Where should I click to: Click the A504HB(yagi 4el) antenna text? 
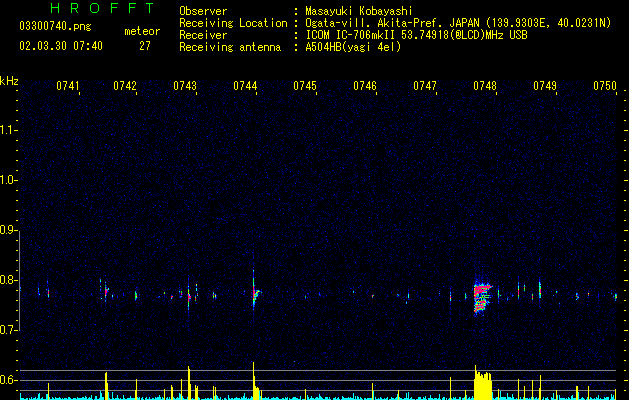pyautogui.click(x=353, y=47)
